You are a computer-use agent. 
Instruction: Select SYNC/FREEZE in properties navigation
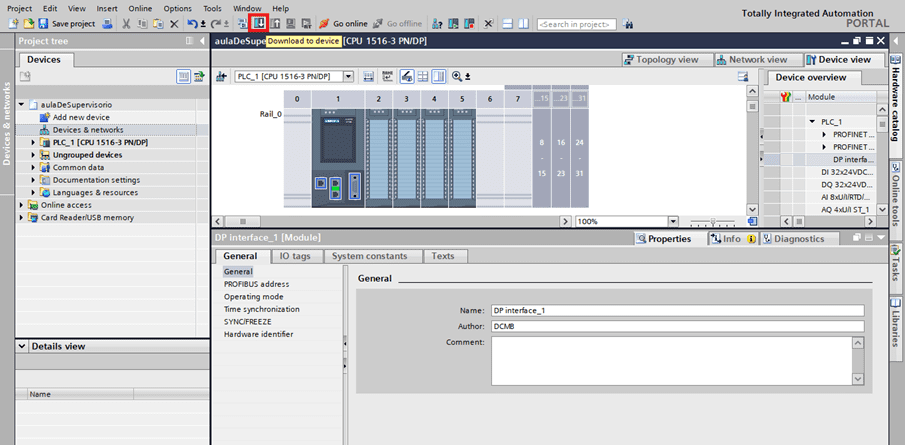(248, 322)
